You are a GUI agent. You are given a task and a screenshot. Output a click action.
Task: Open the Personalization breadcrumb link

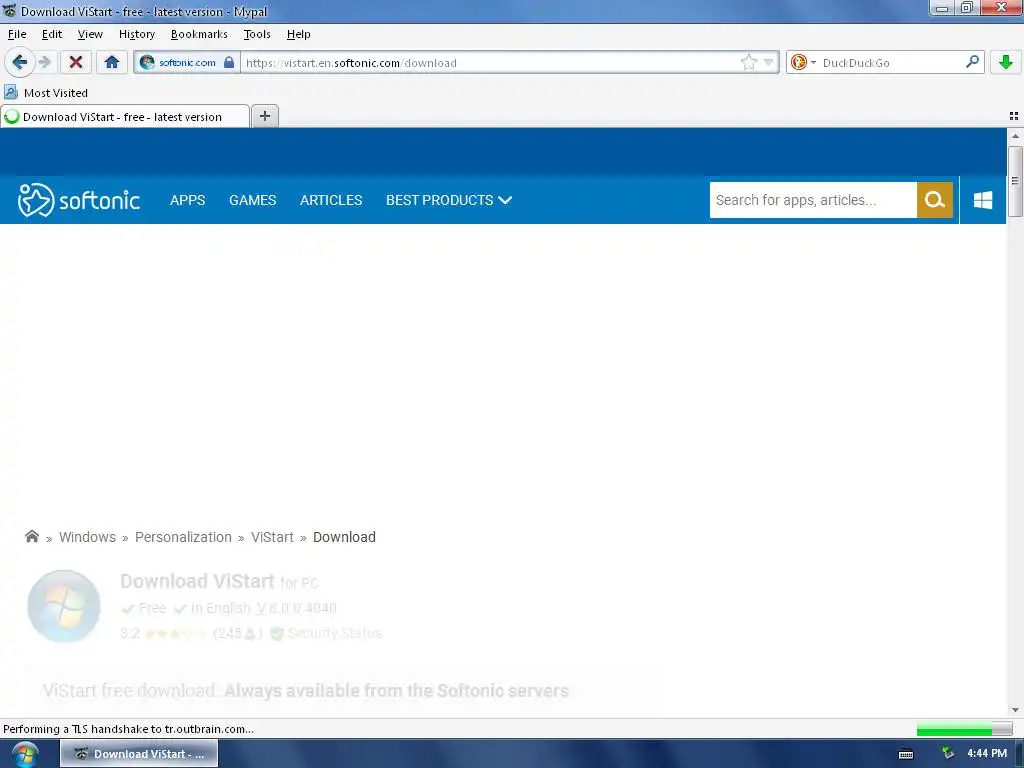tap(183, 537)
